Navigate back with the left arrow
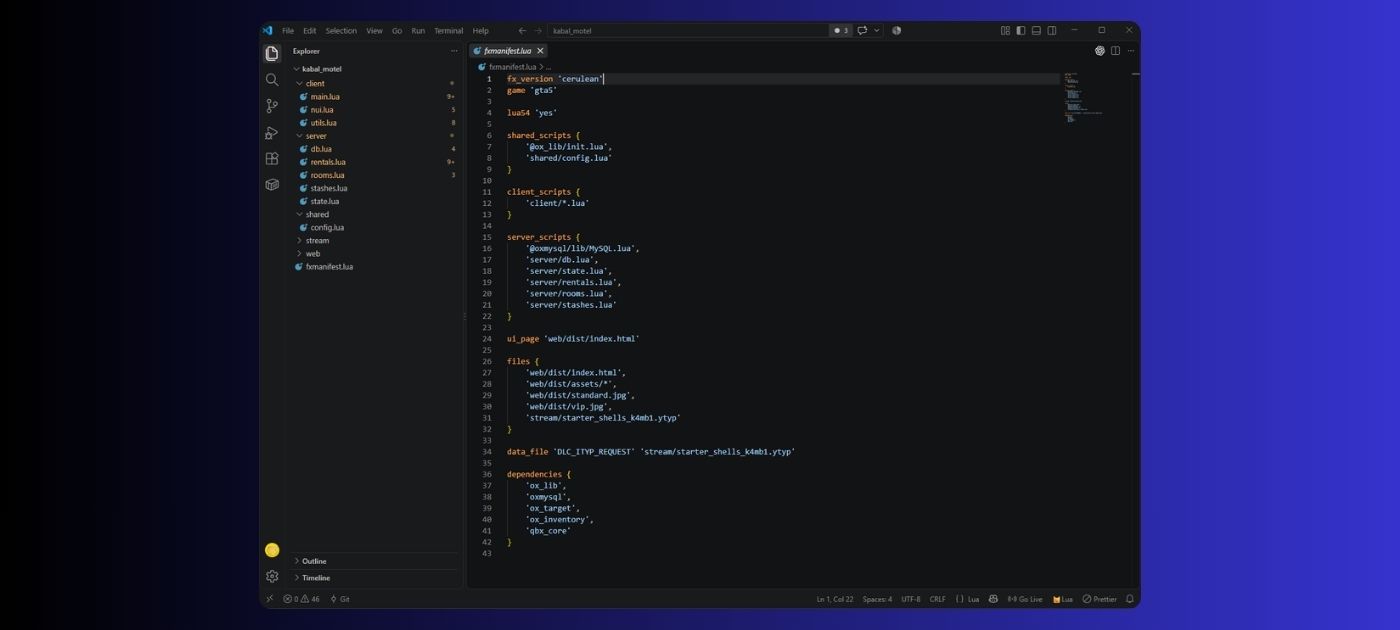The width and height of the screenshot is (1400, 630). (522, 31)
